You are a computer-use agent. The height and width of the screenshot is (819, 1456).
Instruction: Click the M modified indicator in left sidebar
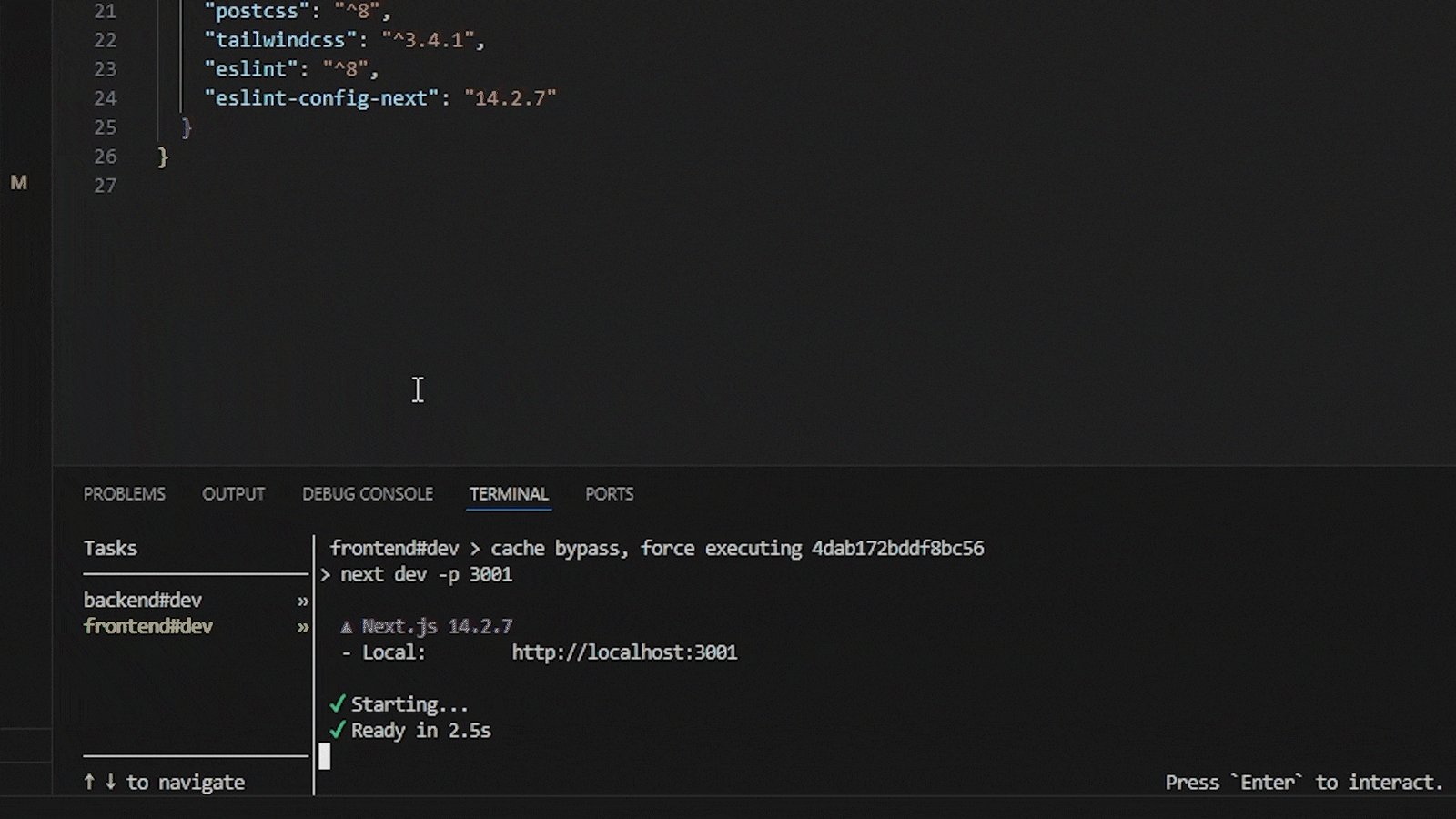coord(19,183)
